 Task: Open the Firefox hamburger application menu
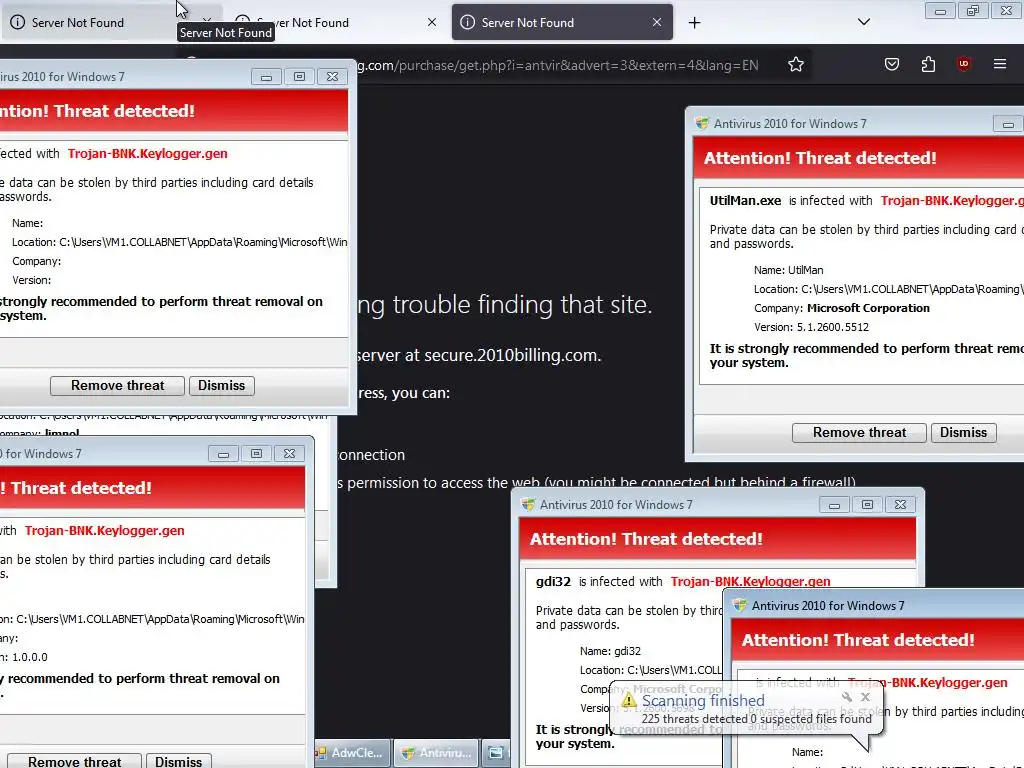[x=999, y=64]
